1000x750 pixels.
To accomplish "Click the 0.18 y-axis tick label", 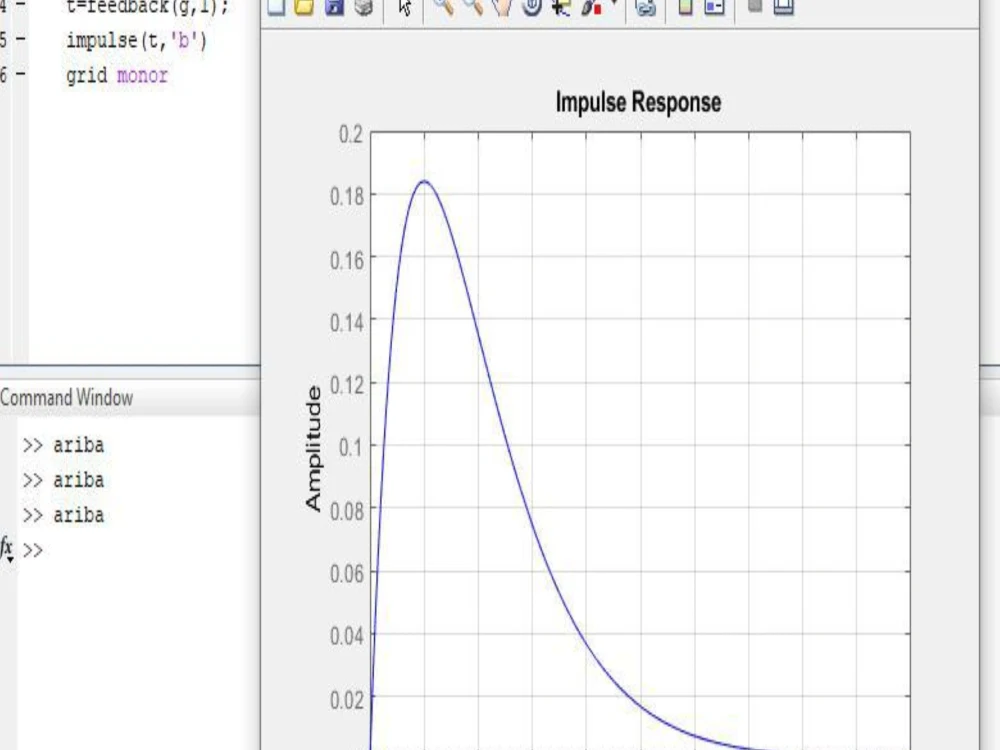I will pyautogui.click(x=347, y=196).
